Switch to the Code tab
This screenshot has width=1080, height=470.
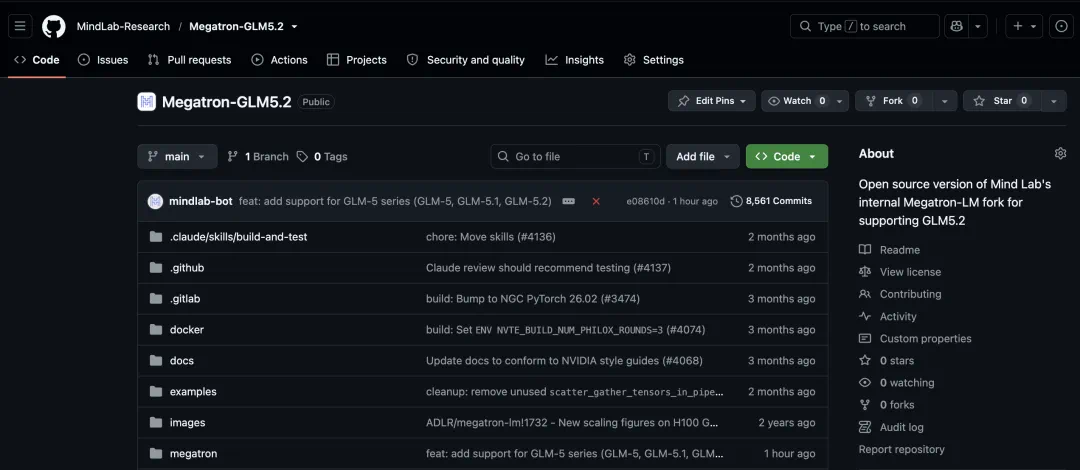[x=37, y=60]
